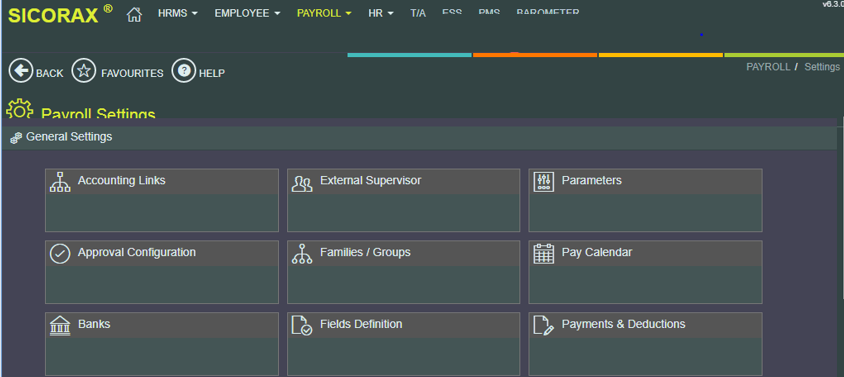Click the General Settings section header
844x377 pixels.
[420, 137]
